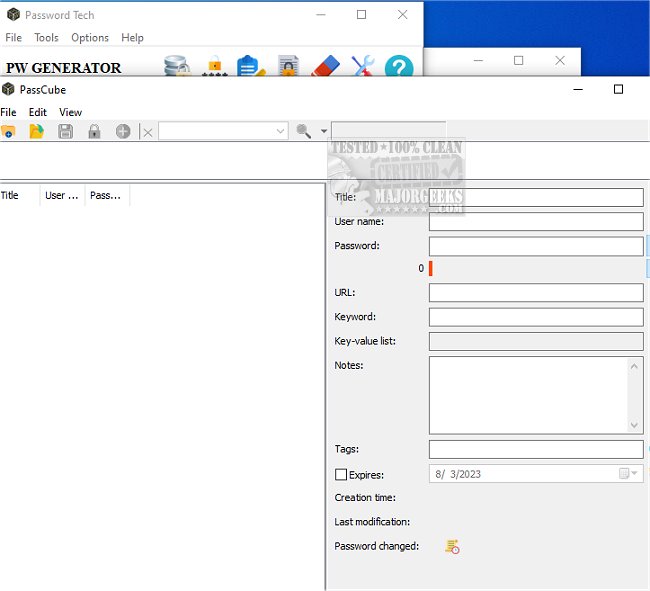Image resolution: width=650 pixels, height=591 pixels.
Task: Click the Open database folder icon
Action: (x=37, y=131)
